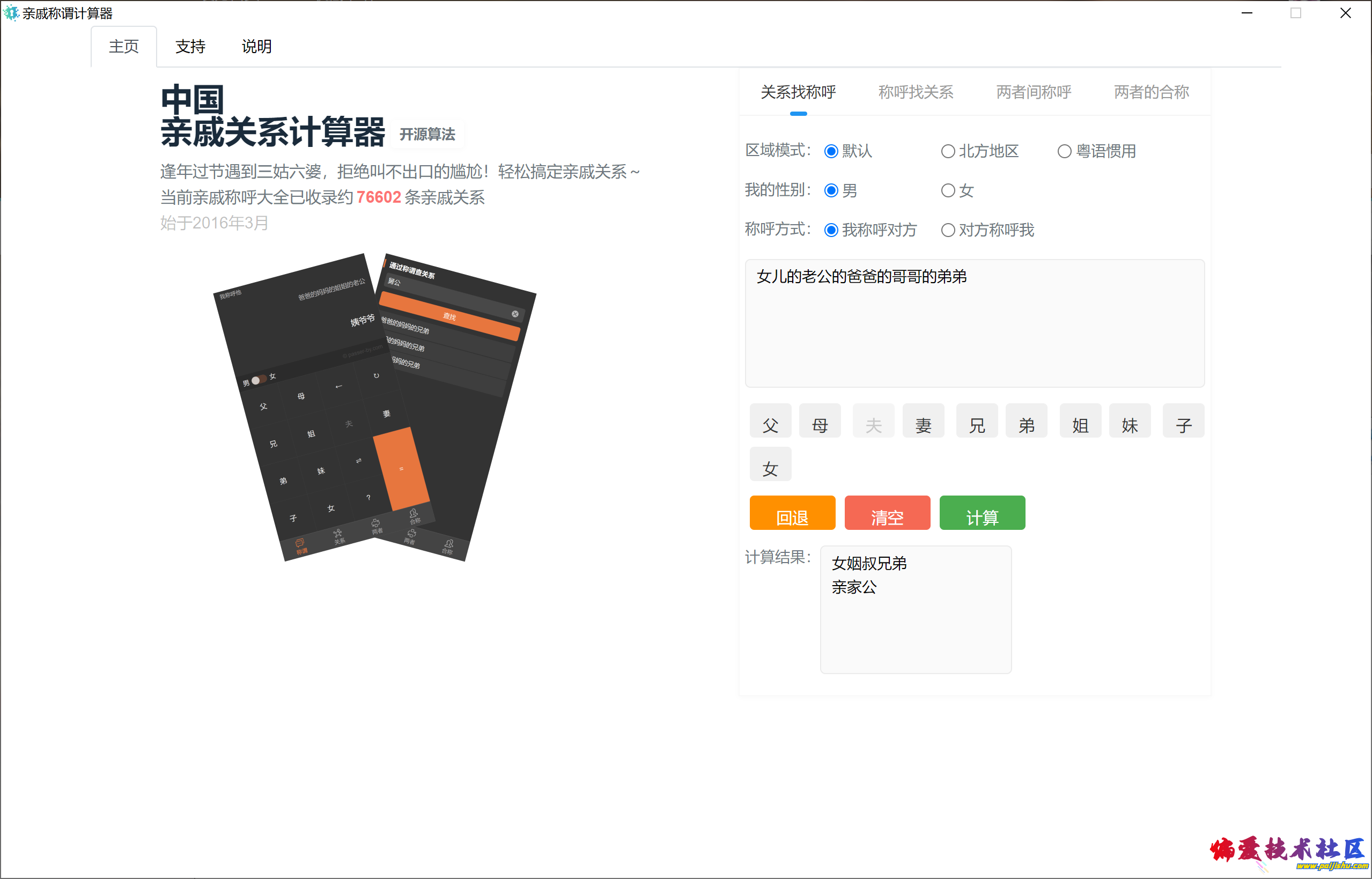Select 默认 region mode radio
Screen dimensions: 1372x879
(x=831, y=151)
